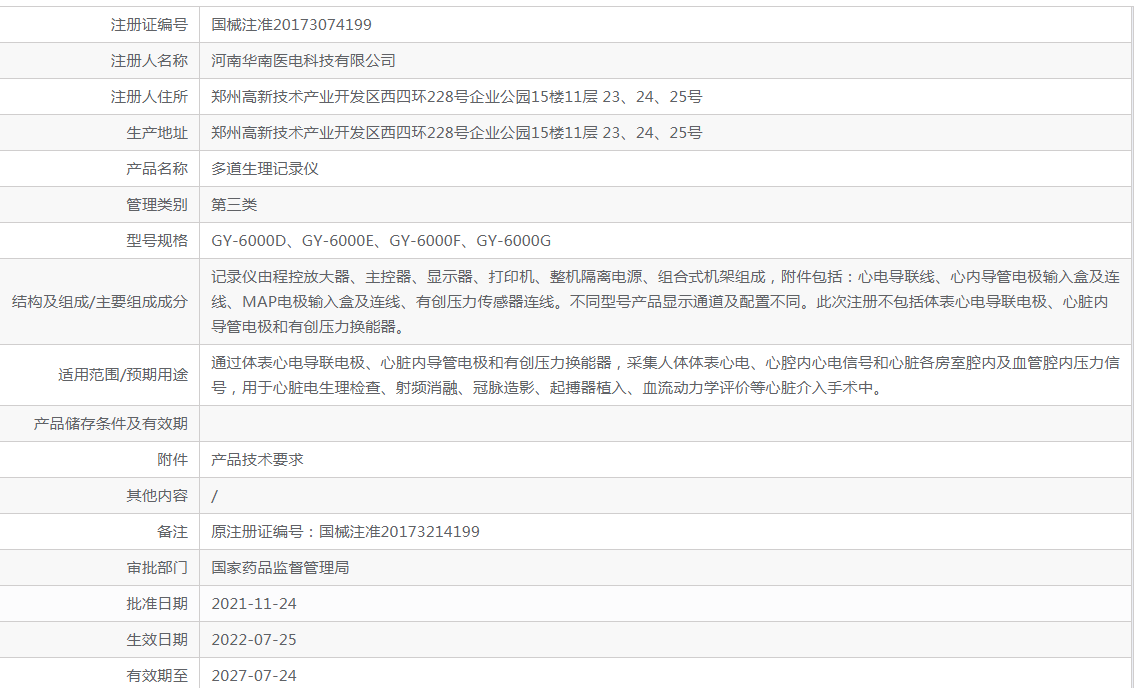
Task: Click the 其他内容 label
Action: (157, 496)
